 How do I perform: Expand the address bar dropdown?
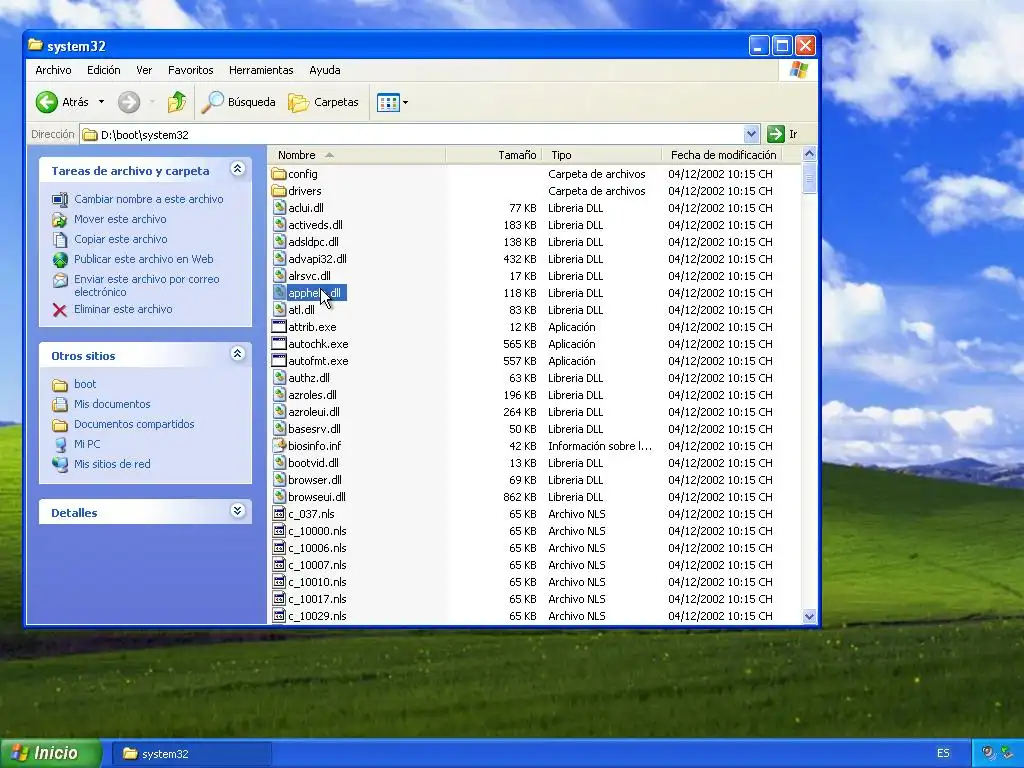point(751,135)
